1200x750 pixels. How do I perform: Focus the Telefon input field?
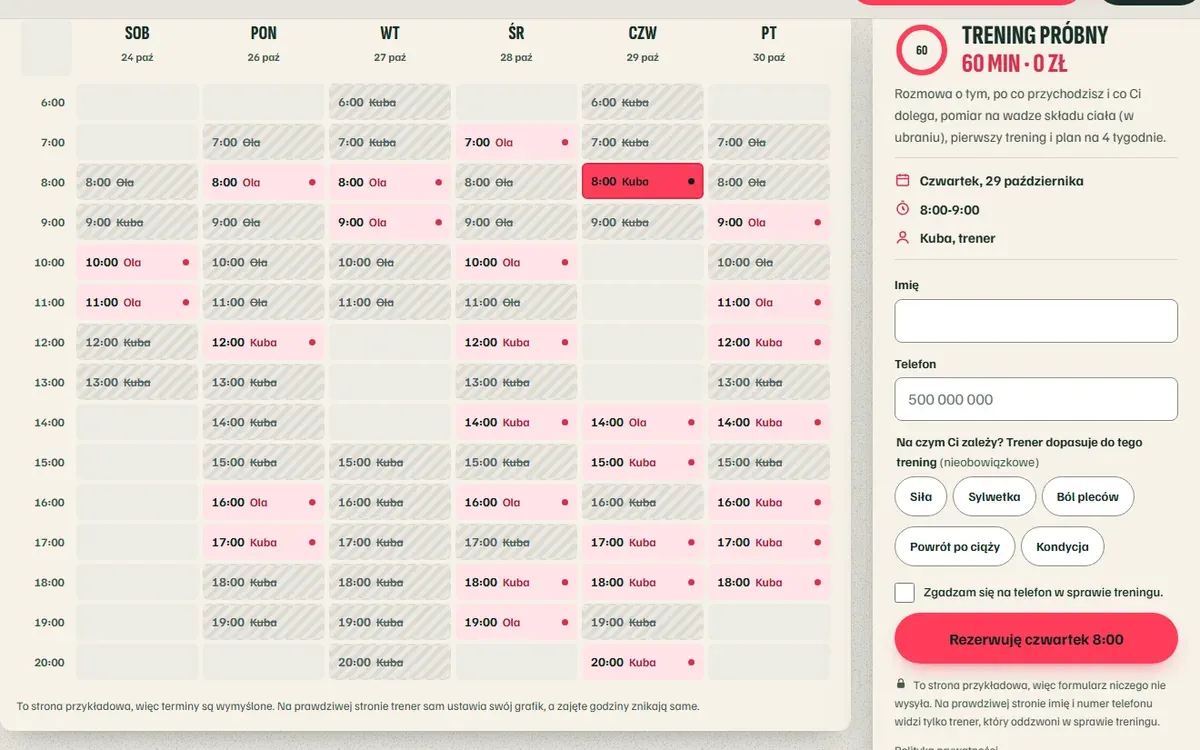click(x=1036, y=399)
